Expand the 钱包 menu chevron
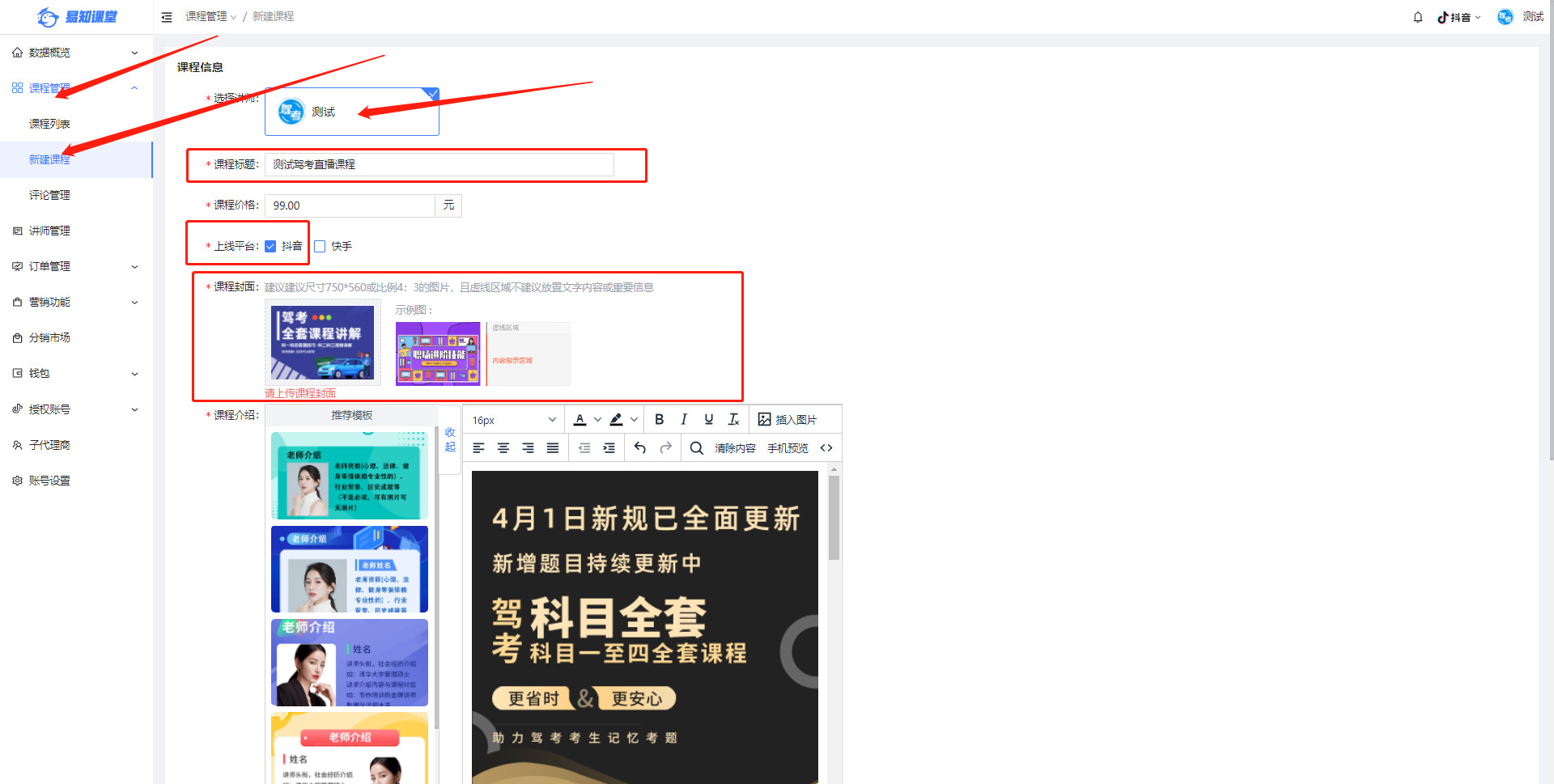Image resolution: width=1554 pixels, height=784 pixels. (x=134, y=374)
